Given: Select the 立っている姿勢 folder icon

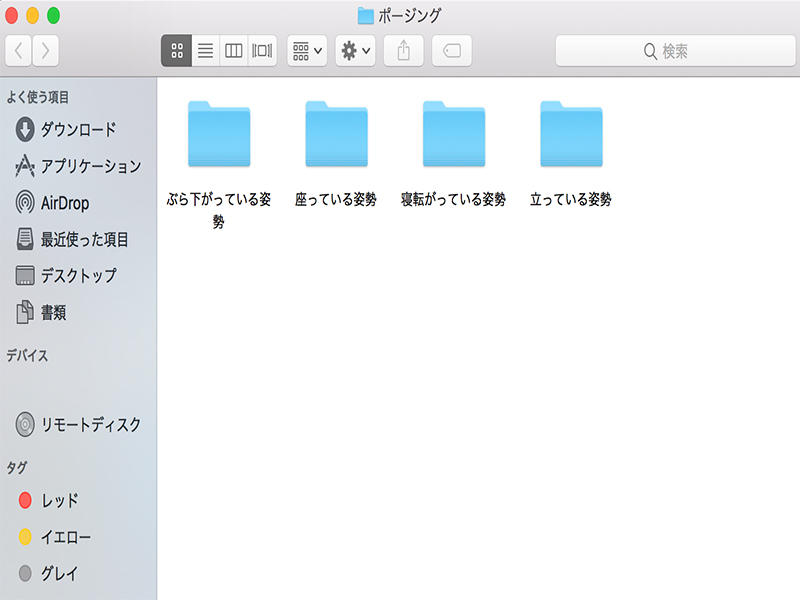Looking at the screenshot, I should click(x=571, y=134).
